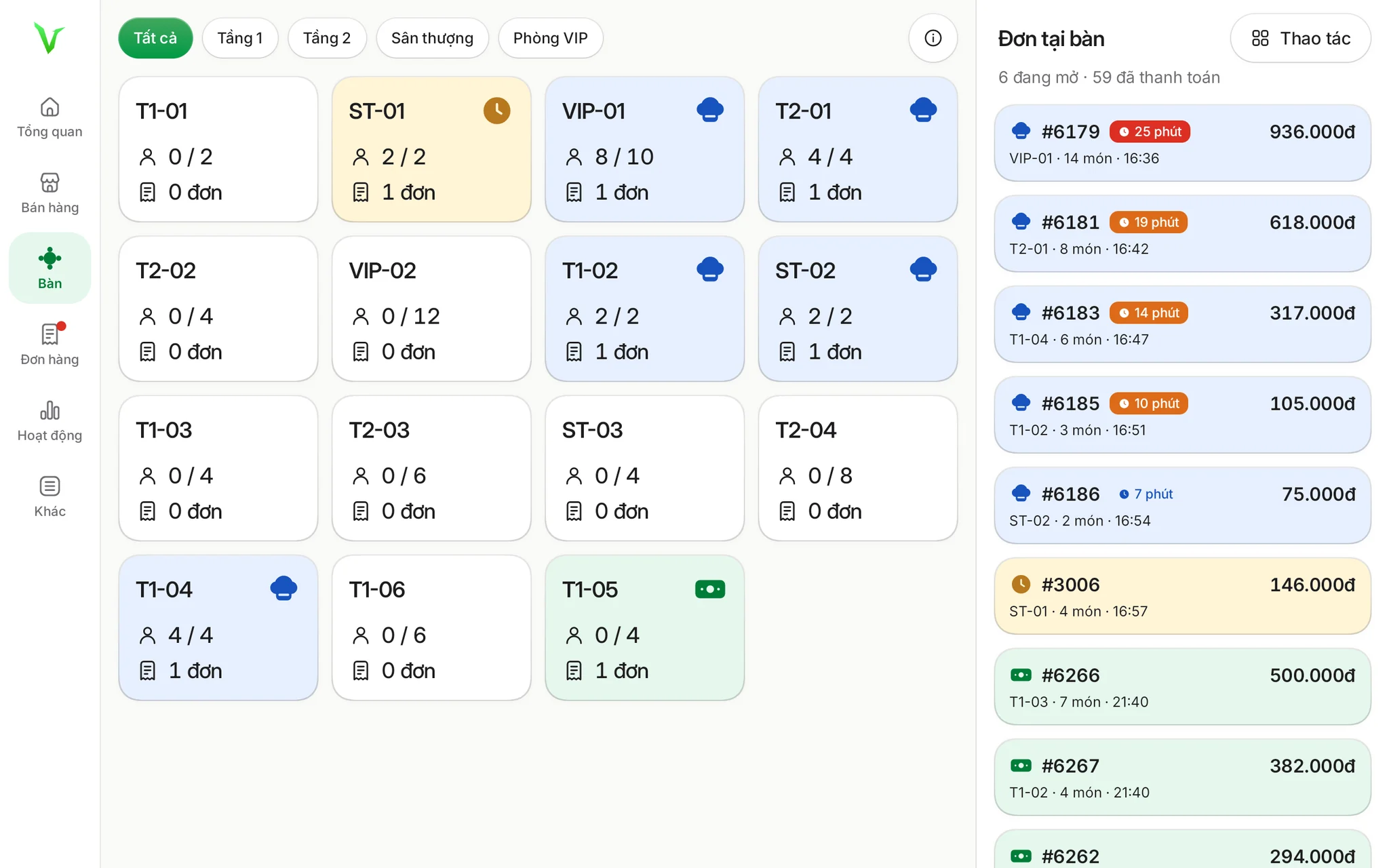Filter by Phòng VIP
Viewport: 1389px width, 868px height.
(550, 38)
